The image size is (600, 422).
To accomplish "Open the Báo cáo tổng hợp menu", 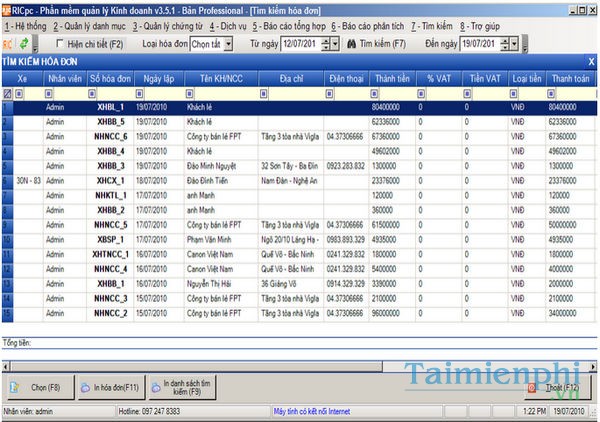I will pyautogui.click(x=288, y=25).
